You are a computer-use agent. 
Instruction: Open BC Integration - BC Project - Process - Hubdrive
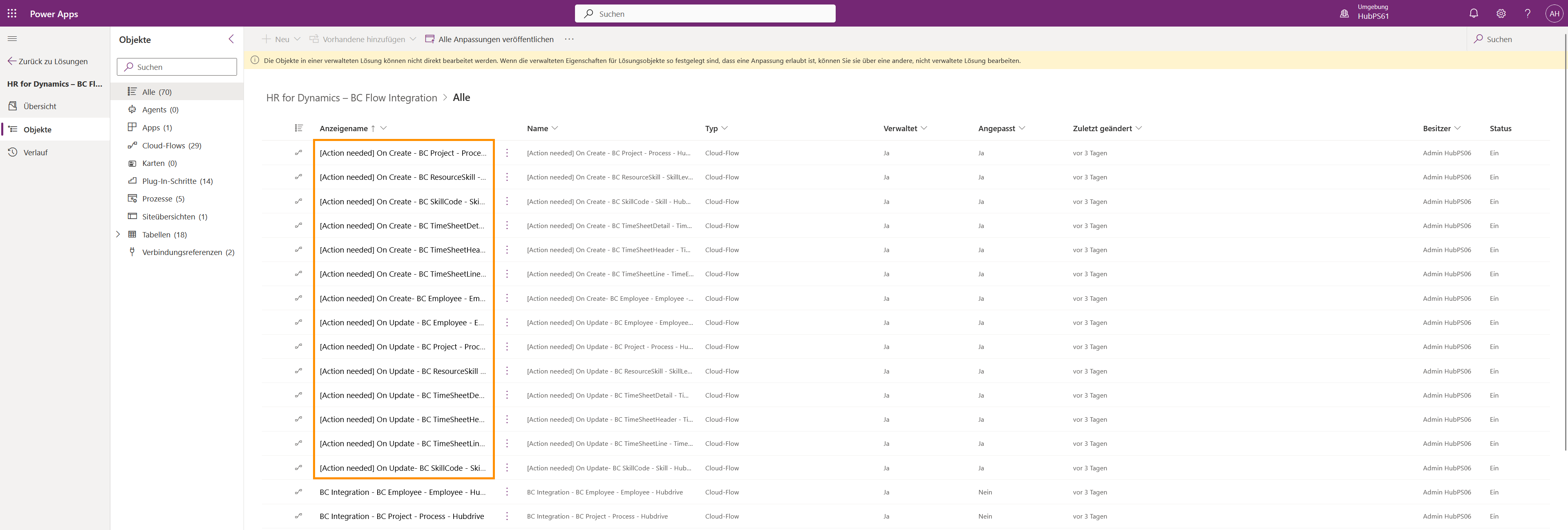click(402, 517)
